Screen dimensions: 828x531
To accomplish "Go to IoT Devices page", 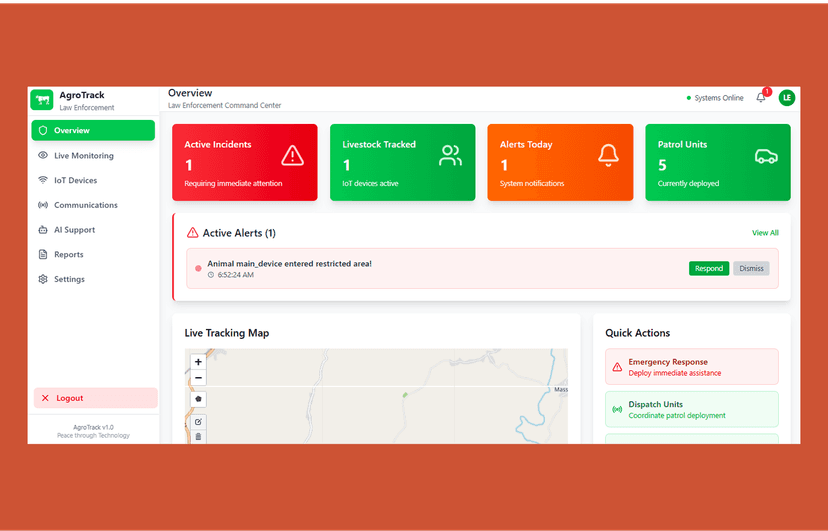I will click(x=75, y=180).
